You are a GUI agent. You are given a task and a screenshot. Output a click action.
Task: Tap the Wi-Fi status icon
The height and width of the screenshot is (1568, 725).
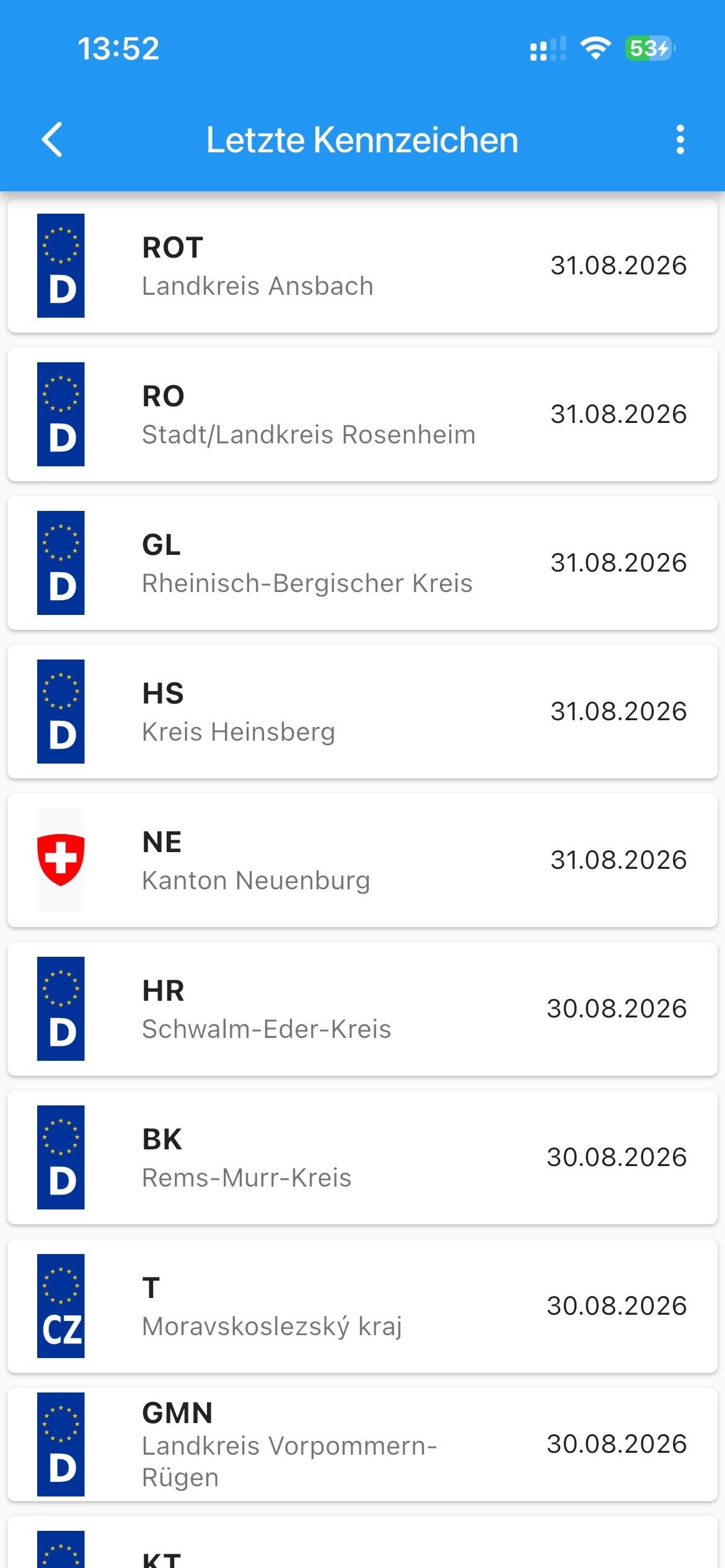point(595,48)
